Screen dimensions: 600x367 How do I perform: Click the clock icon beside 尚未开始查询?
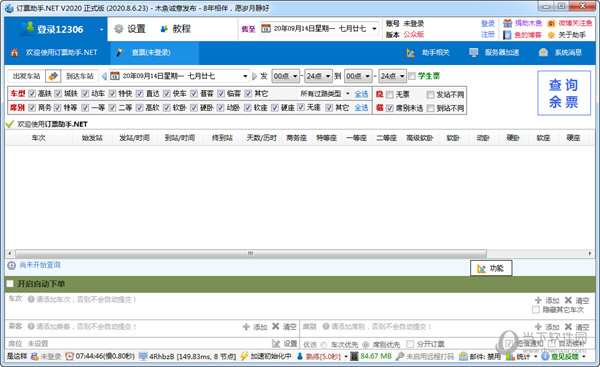click(11, 265)
